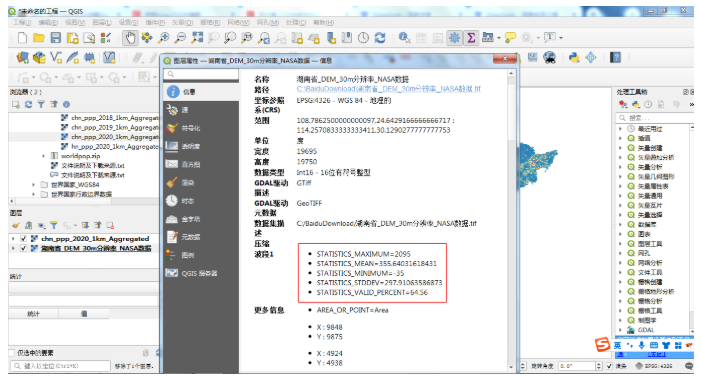
Task: Toggle visibility of chn_ppp_2020_1km_Aggregated layer
Action: pos(23,239)
